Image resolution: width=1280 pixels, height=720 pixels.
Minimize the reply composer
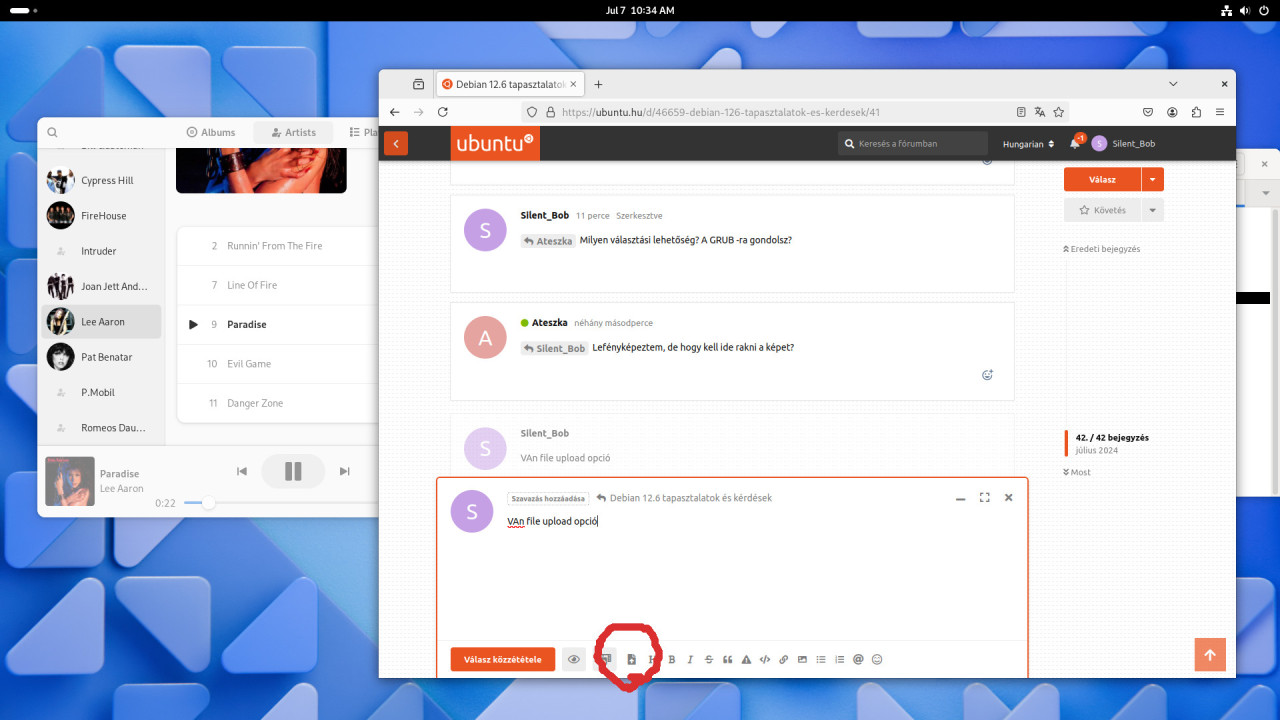click(x=960, y=498)
